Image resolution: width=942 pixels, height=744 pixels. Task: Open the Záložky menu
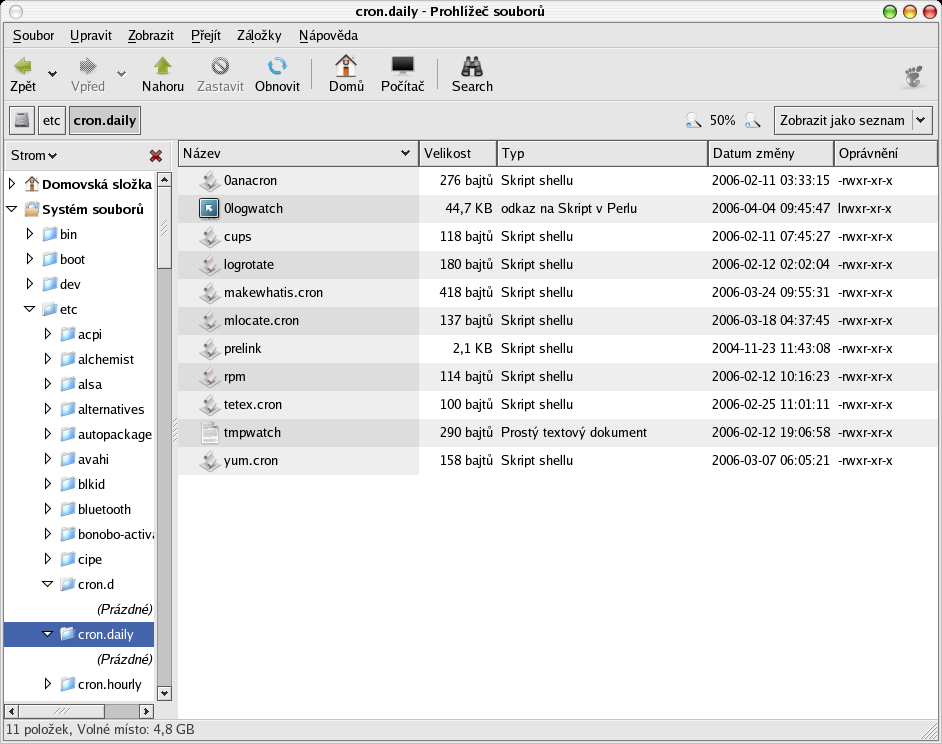(x=259, y=35)
